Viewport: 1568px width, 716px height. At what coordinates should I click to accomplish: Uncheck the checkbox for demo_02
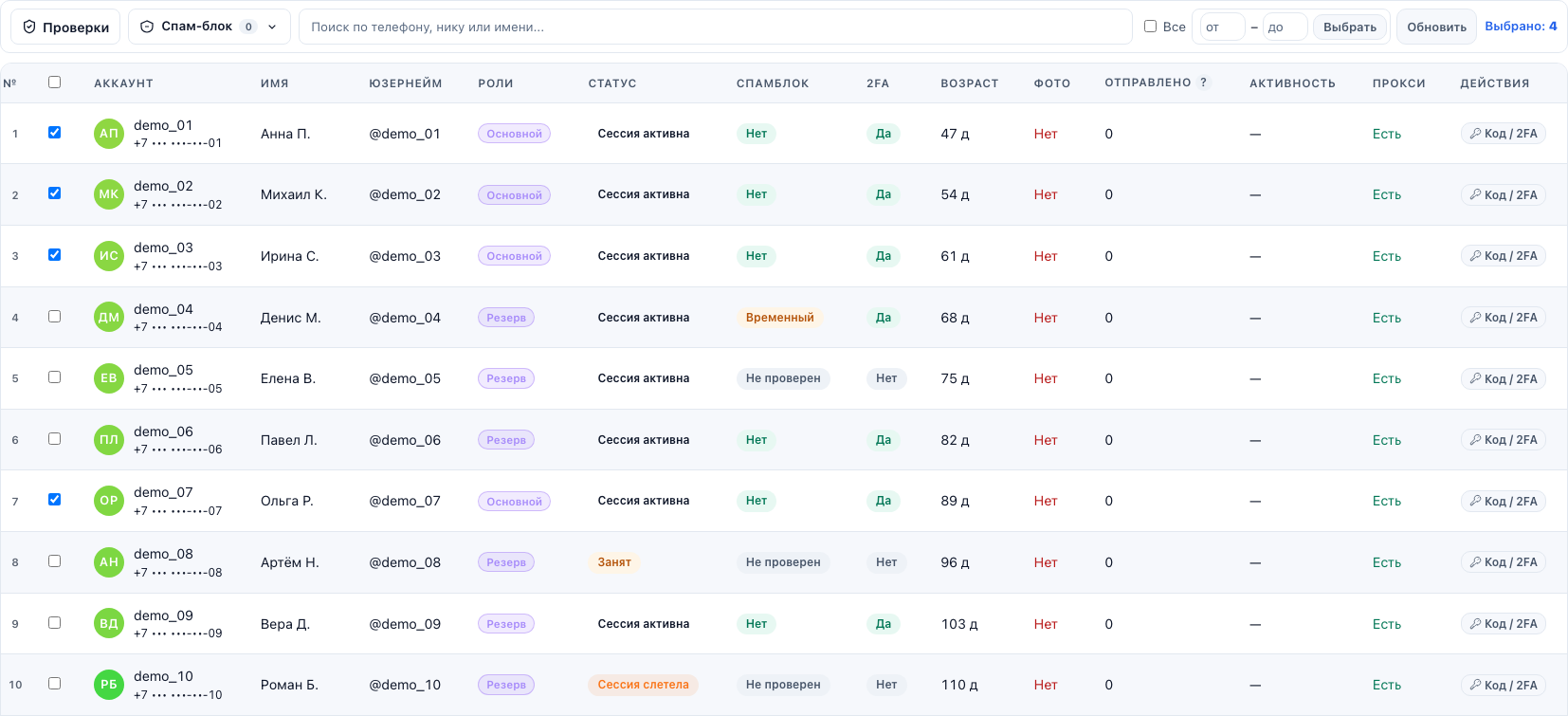pyautogui.click(x=54, y=193)
